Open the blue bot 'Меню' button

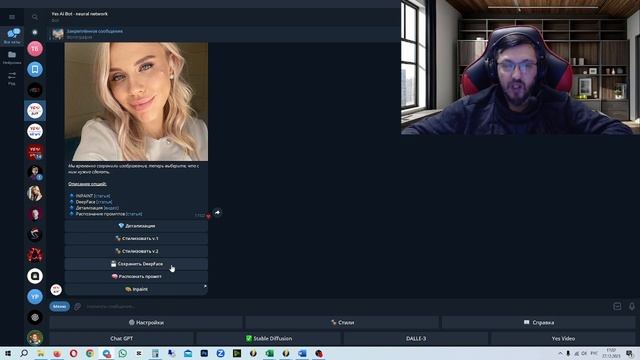coord(60,306)
